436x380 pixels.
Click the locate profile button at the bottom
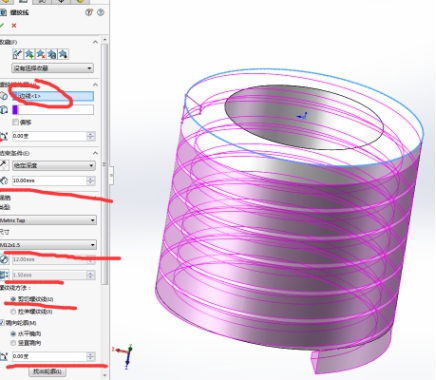47,371
